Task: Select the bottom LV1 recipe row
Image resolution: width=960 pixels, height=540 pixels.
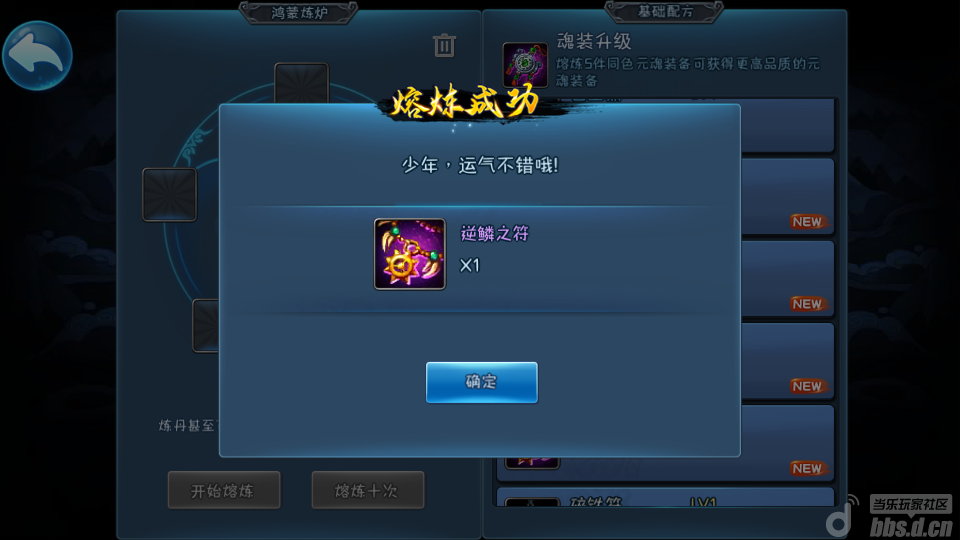Action: pyautogui.click(x=666, y=497)
